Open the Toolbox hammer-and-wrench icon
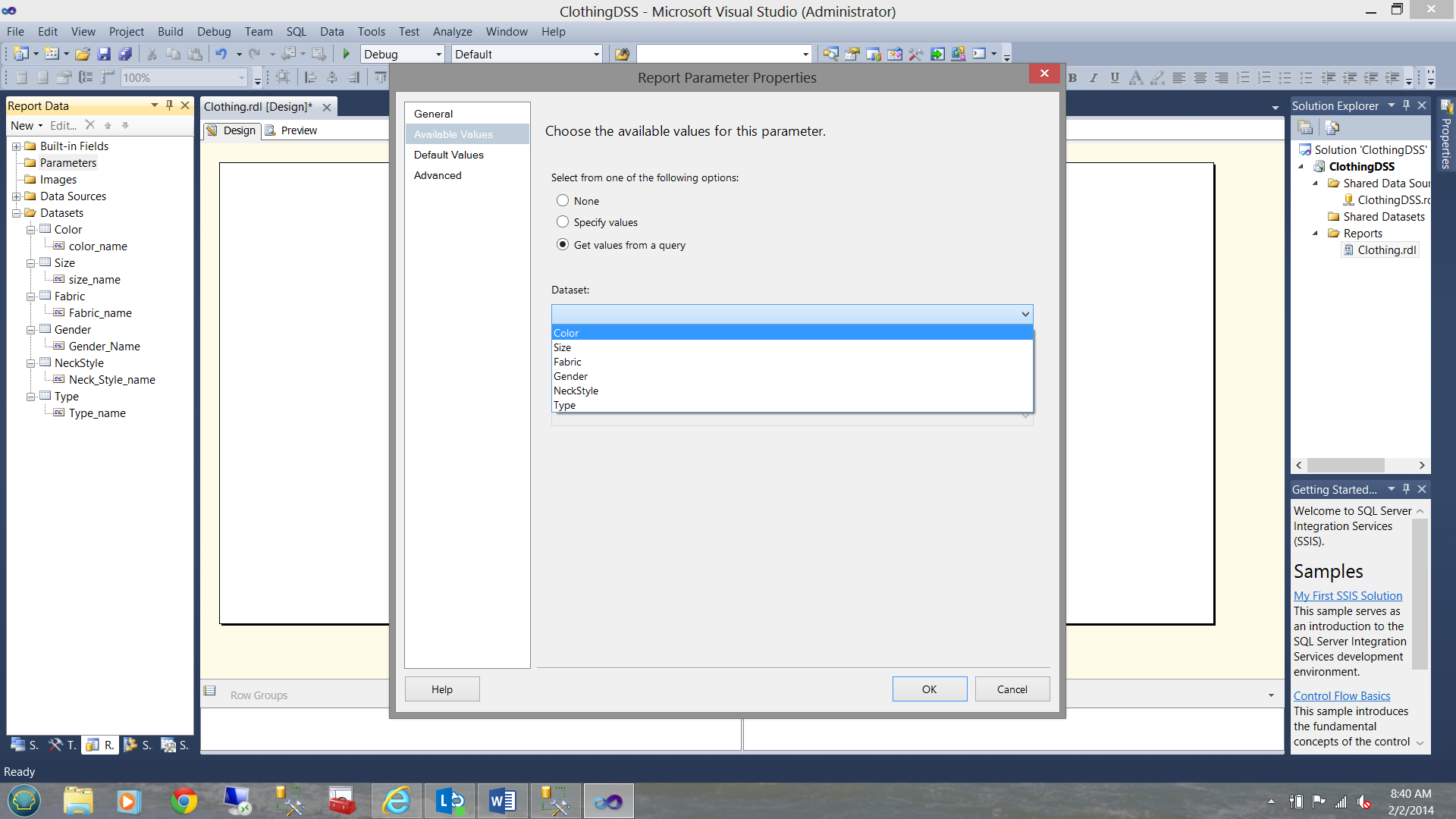This screenshot has width=1456, height=819. (915, 54)
